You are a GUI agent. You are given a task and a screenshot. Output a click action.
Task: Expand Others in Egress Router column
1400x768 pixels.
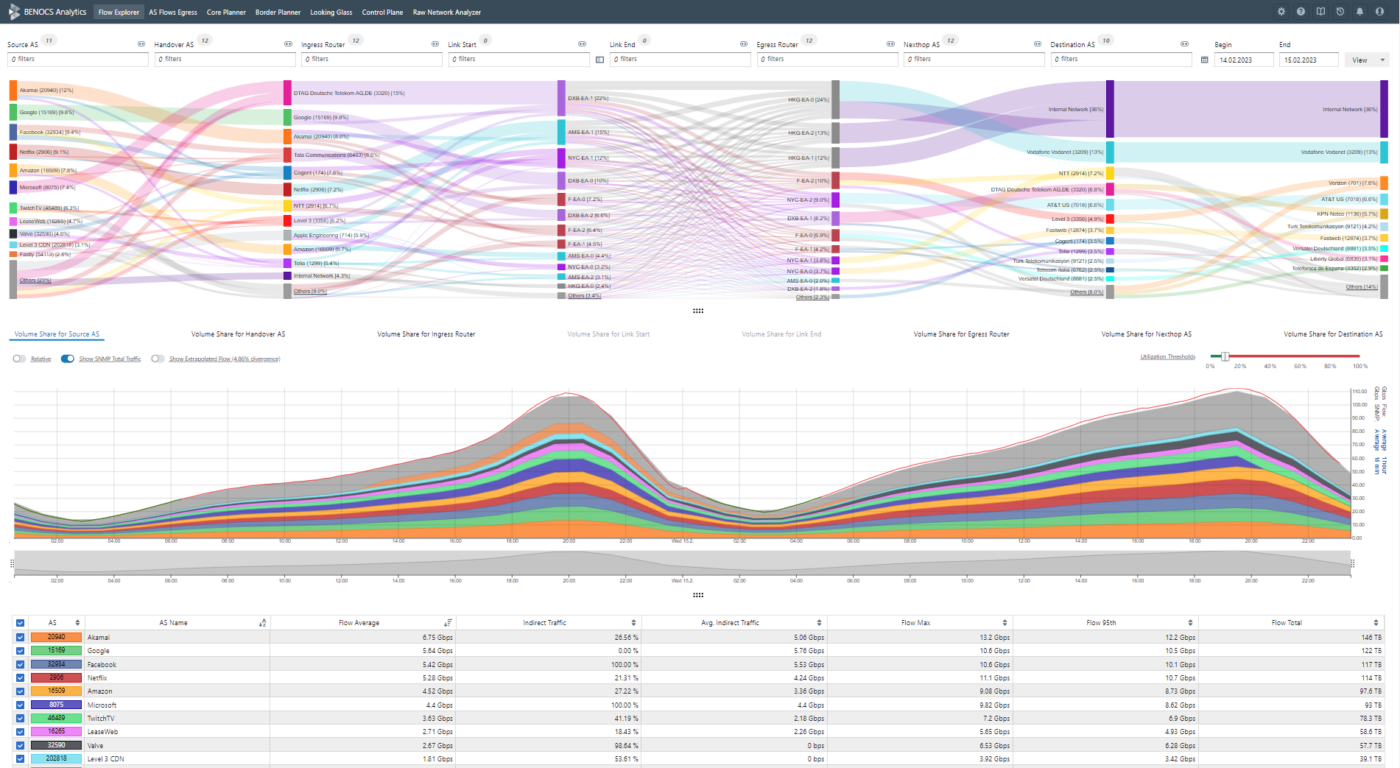coord(812,297)
